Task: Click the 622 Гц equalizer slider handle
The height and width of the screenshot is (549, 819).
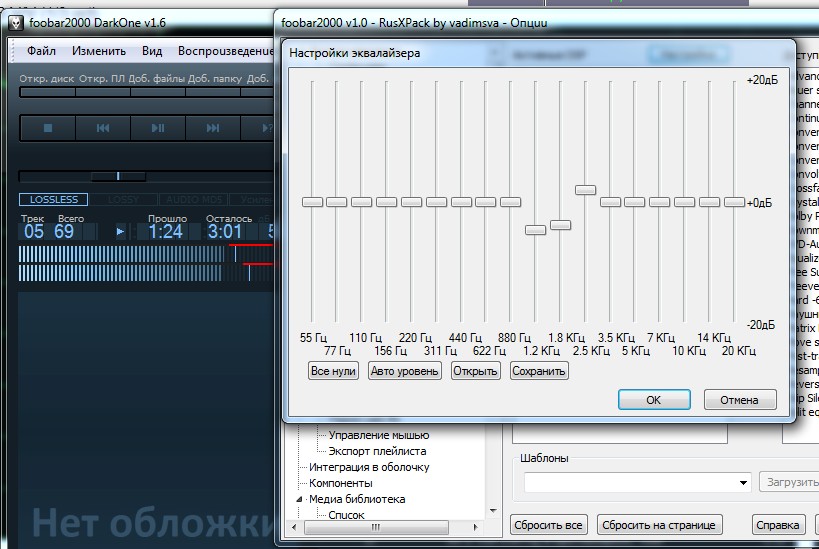Action: point(486,202)
